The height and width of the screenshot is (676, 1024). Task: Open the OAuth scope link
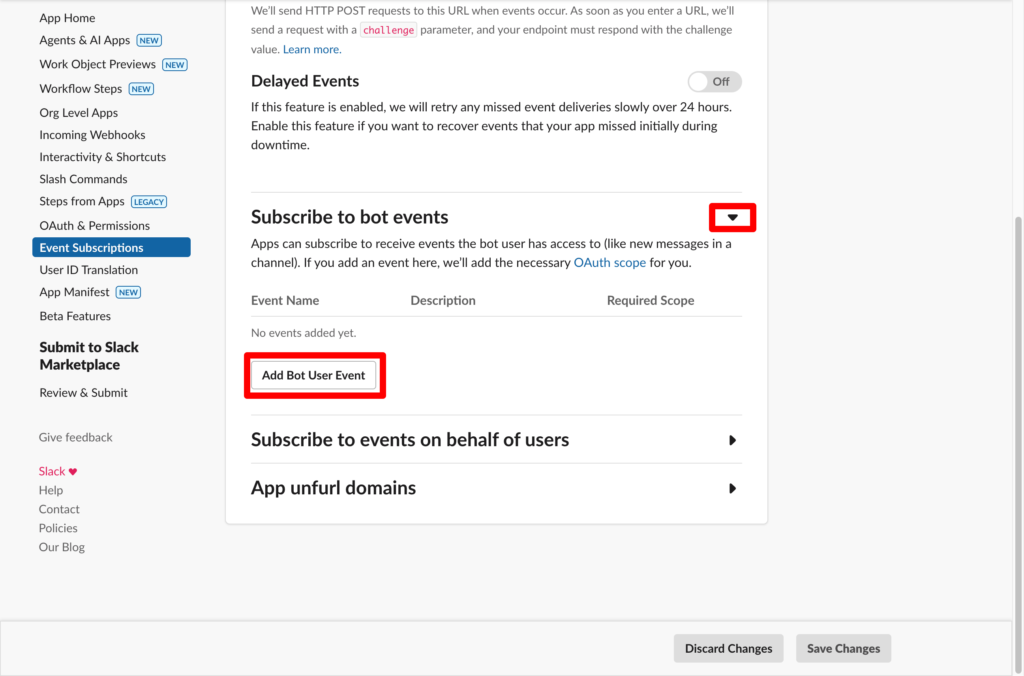(609, 263)
